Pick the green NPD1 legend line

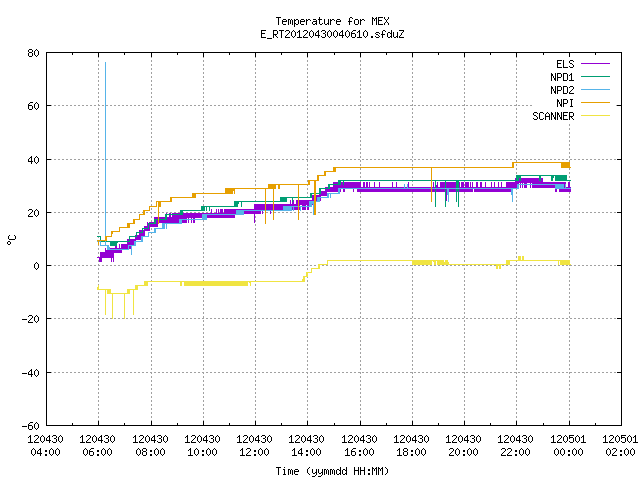point(596,76)
